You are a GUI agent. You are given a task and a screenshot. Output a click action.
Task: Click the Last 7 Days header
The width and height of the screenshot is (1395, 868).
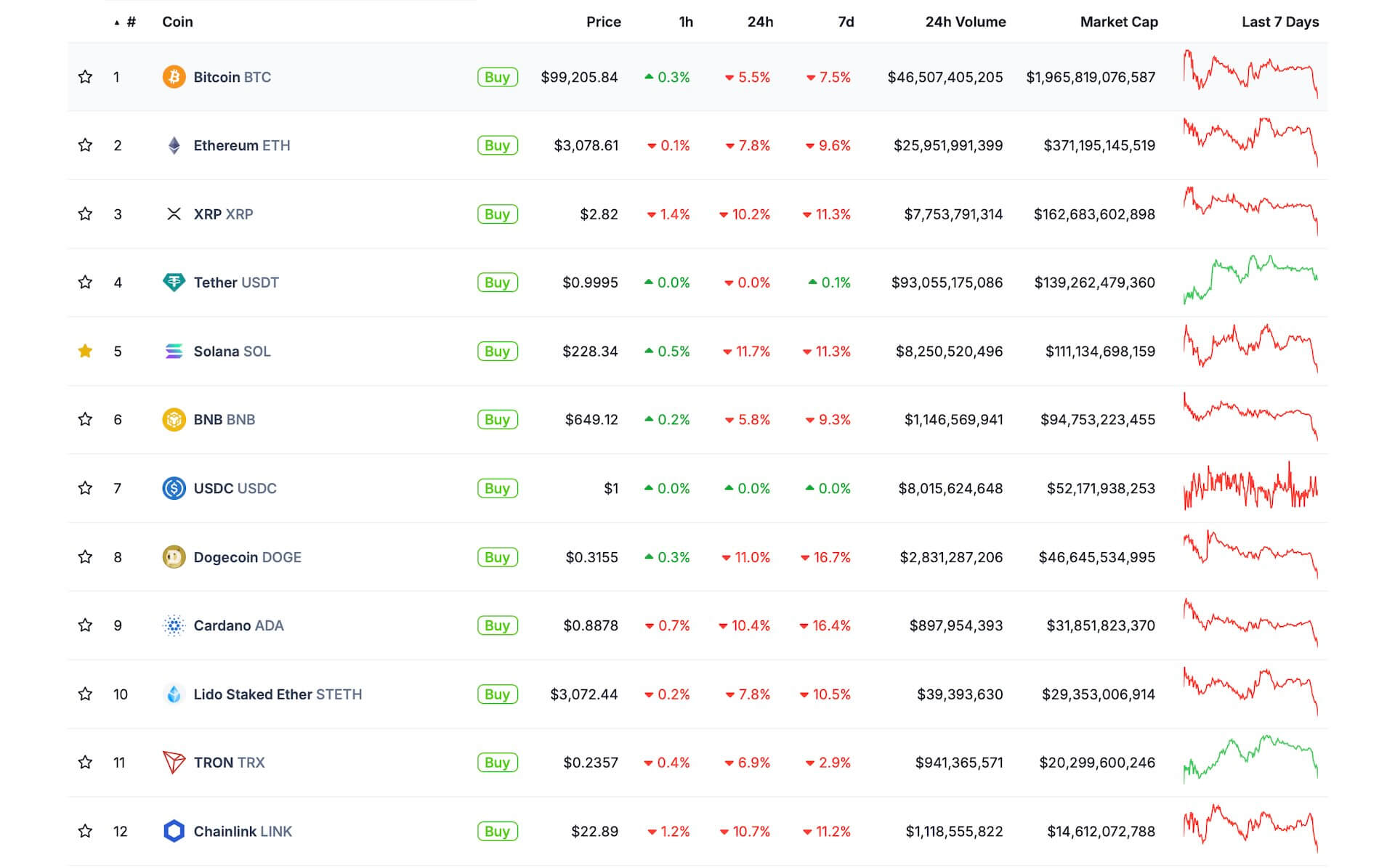[1280, 22]
